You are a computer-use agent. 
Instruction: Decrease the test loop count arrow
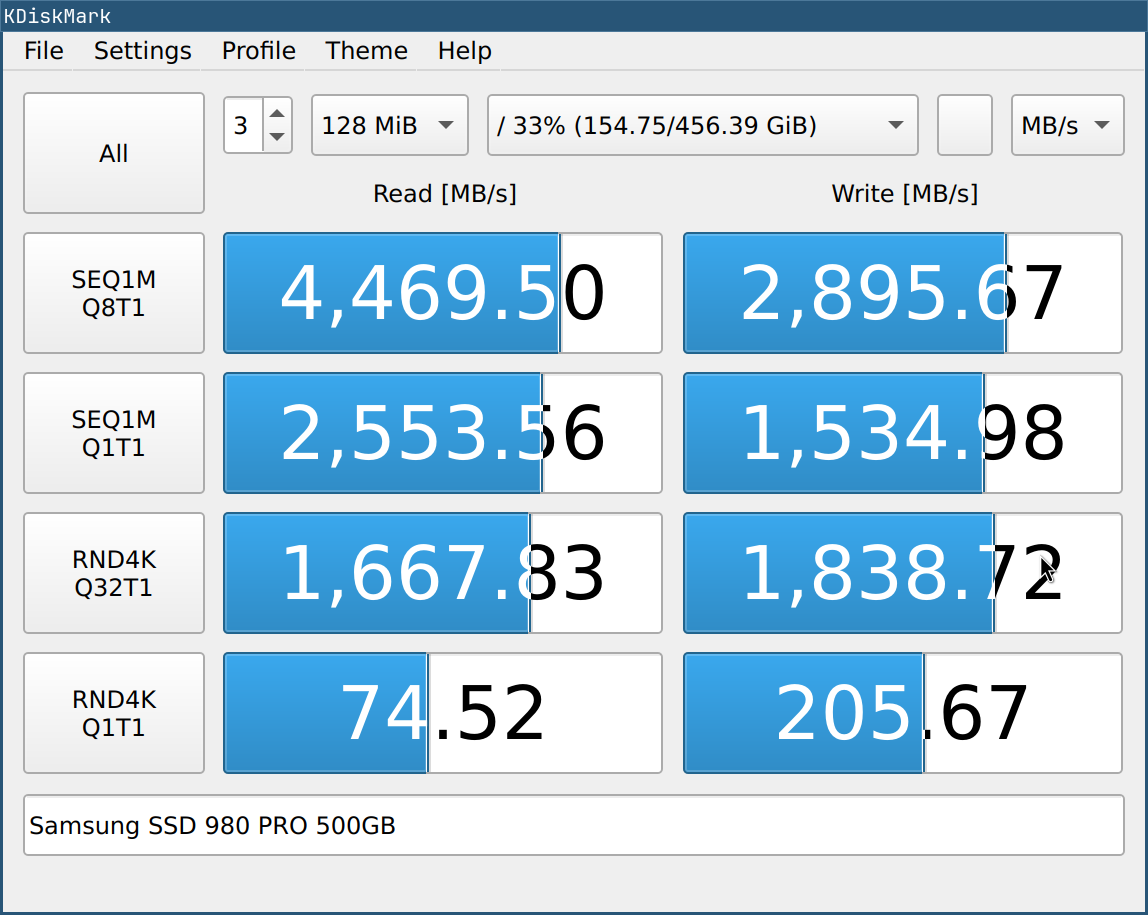[x=277, y=137]
